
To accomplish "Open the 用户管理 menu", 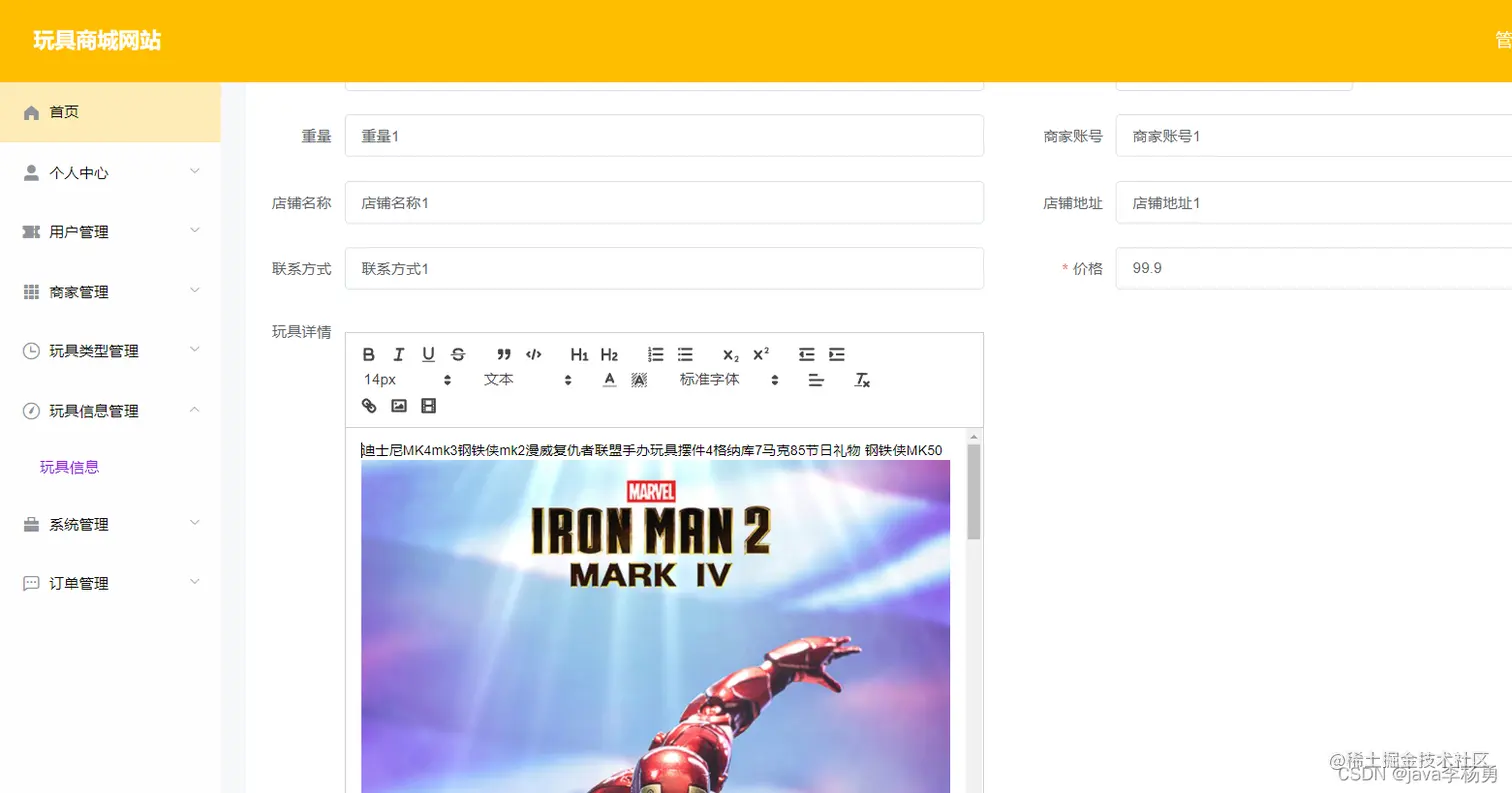I will [x=110, y=232].
